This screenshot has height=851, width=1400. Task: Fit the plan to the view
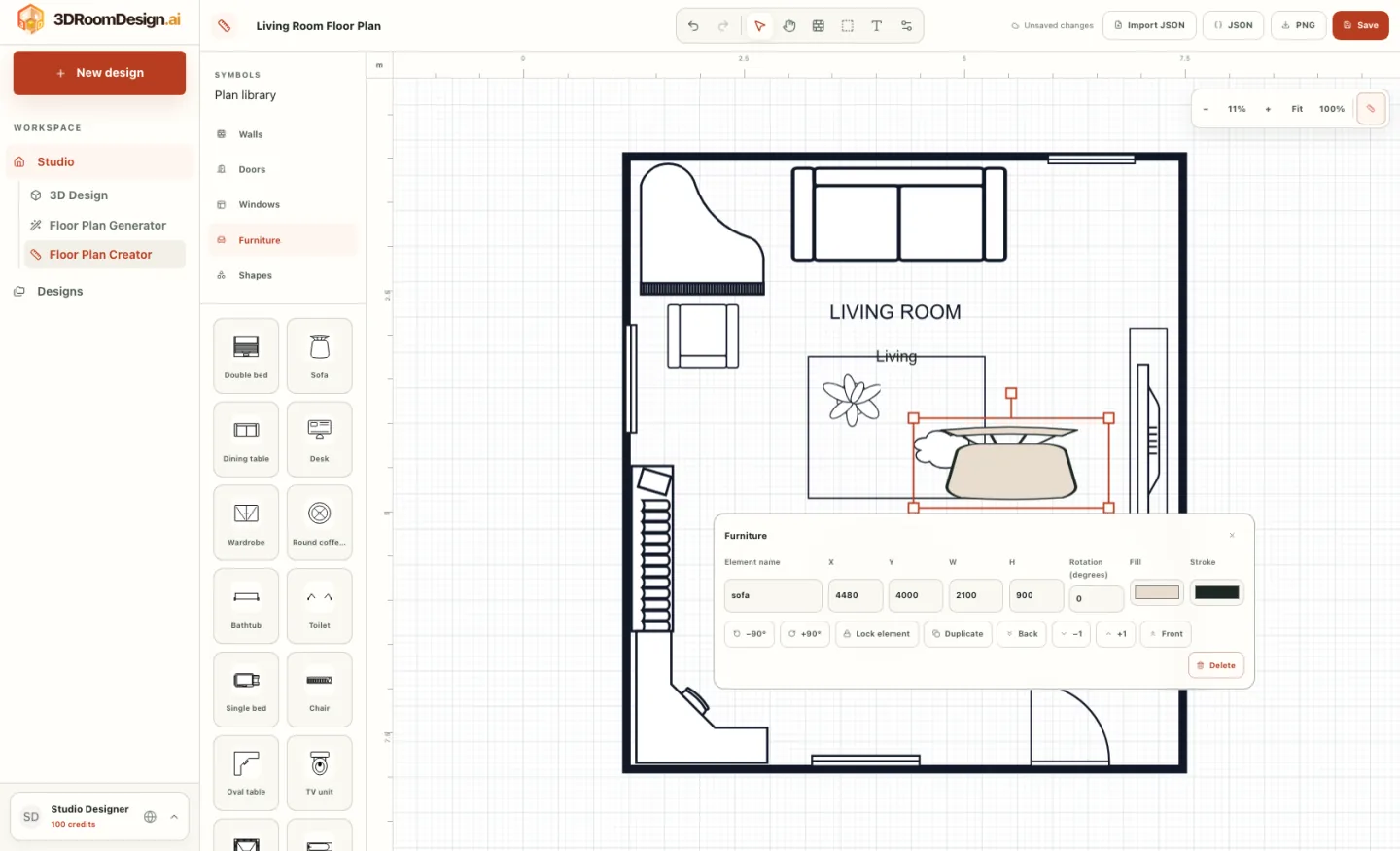(x=1297, y=109)
